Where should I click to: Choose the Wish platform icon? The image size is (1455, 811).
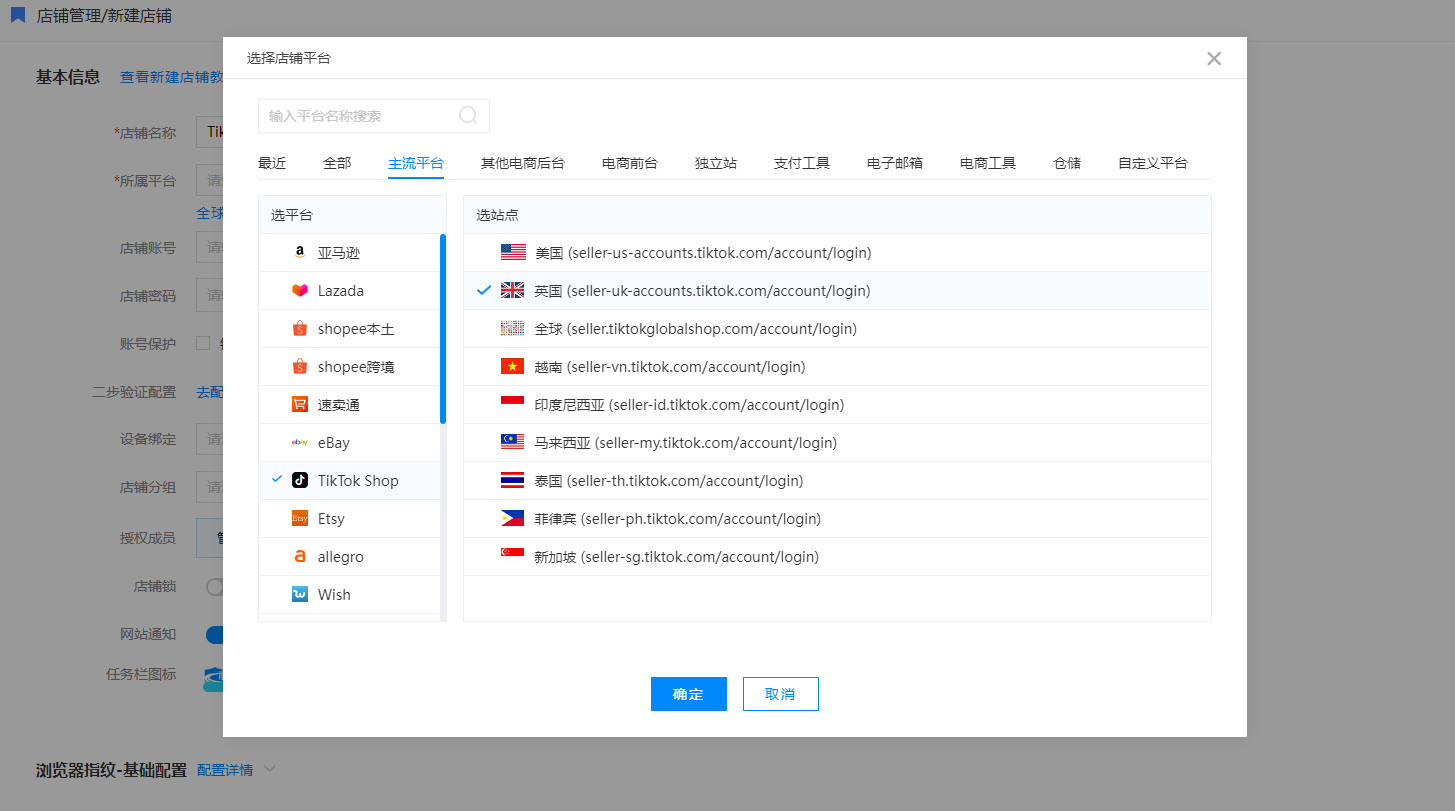tap(299, 595)
